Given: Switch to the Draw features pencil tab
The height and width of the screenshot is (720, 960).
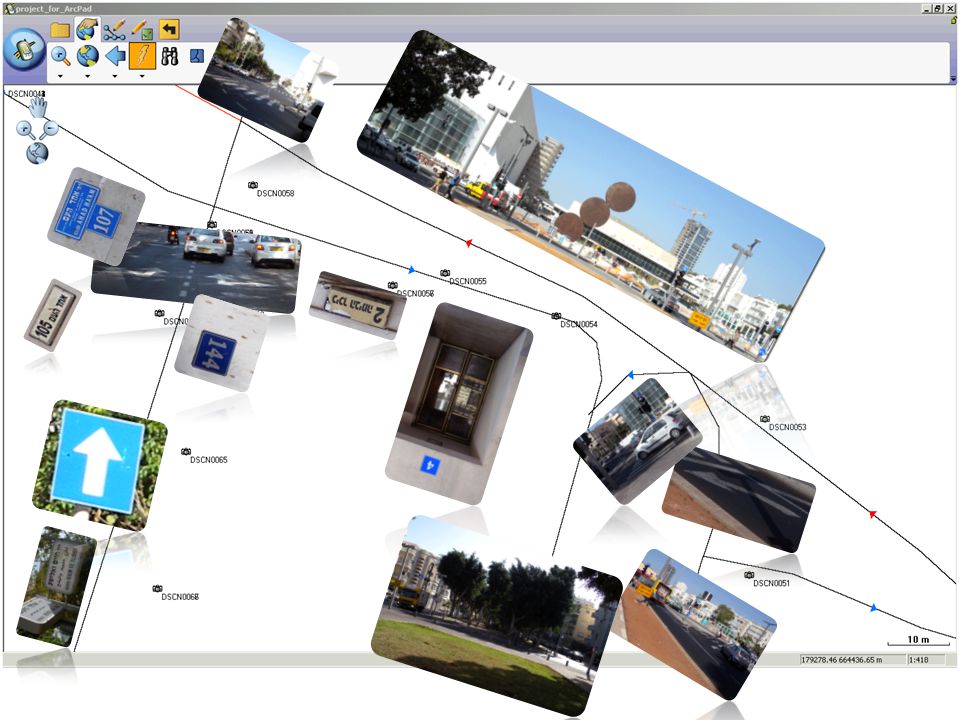Looking at the screenshot, I should pos(114,29).
